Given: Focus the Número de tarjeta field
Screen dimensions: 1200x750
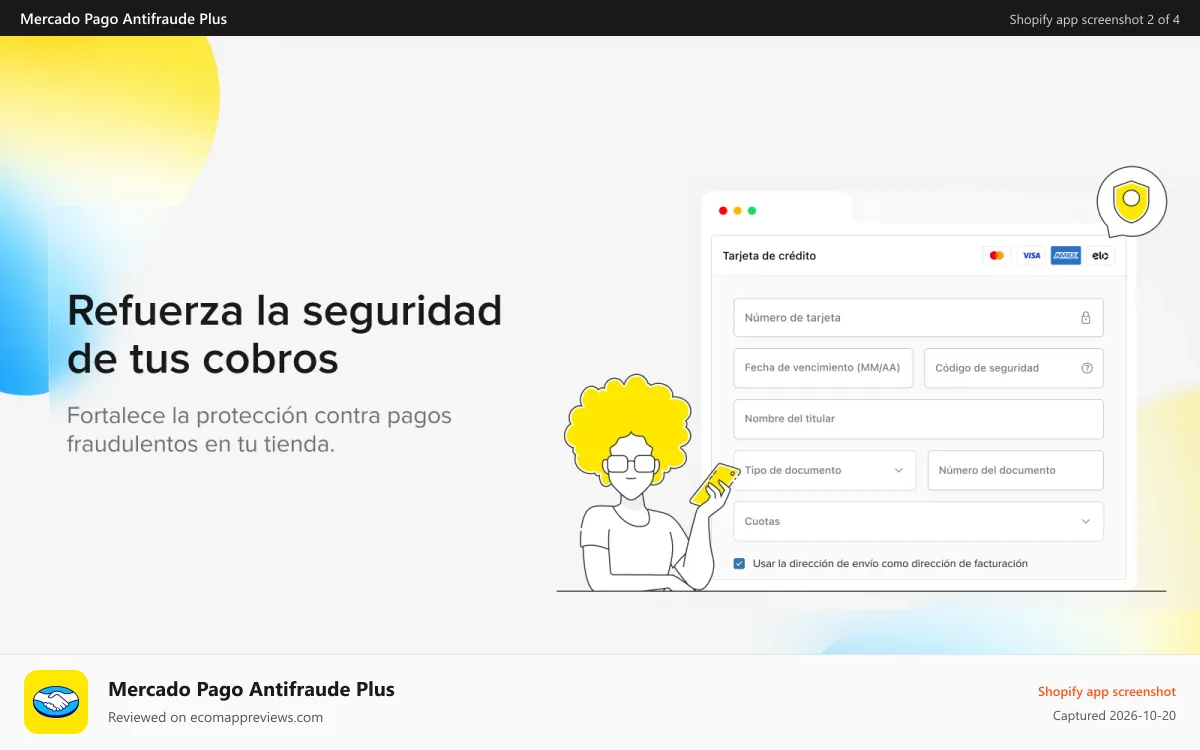Looking at the screenshot, I should (x=918, y=318).
